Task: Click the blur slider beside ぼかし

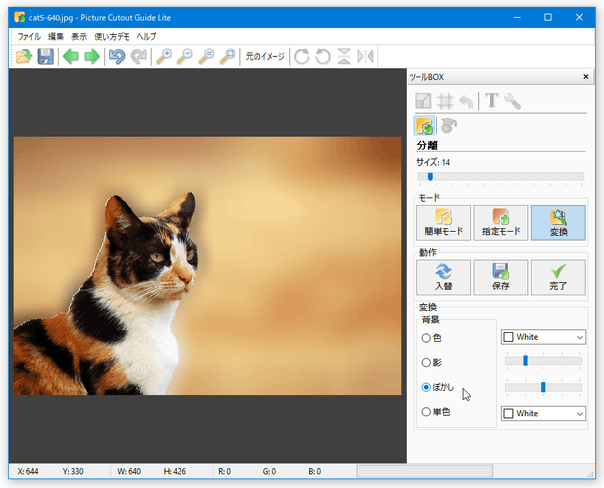Action: [x=543, y=387]
